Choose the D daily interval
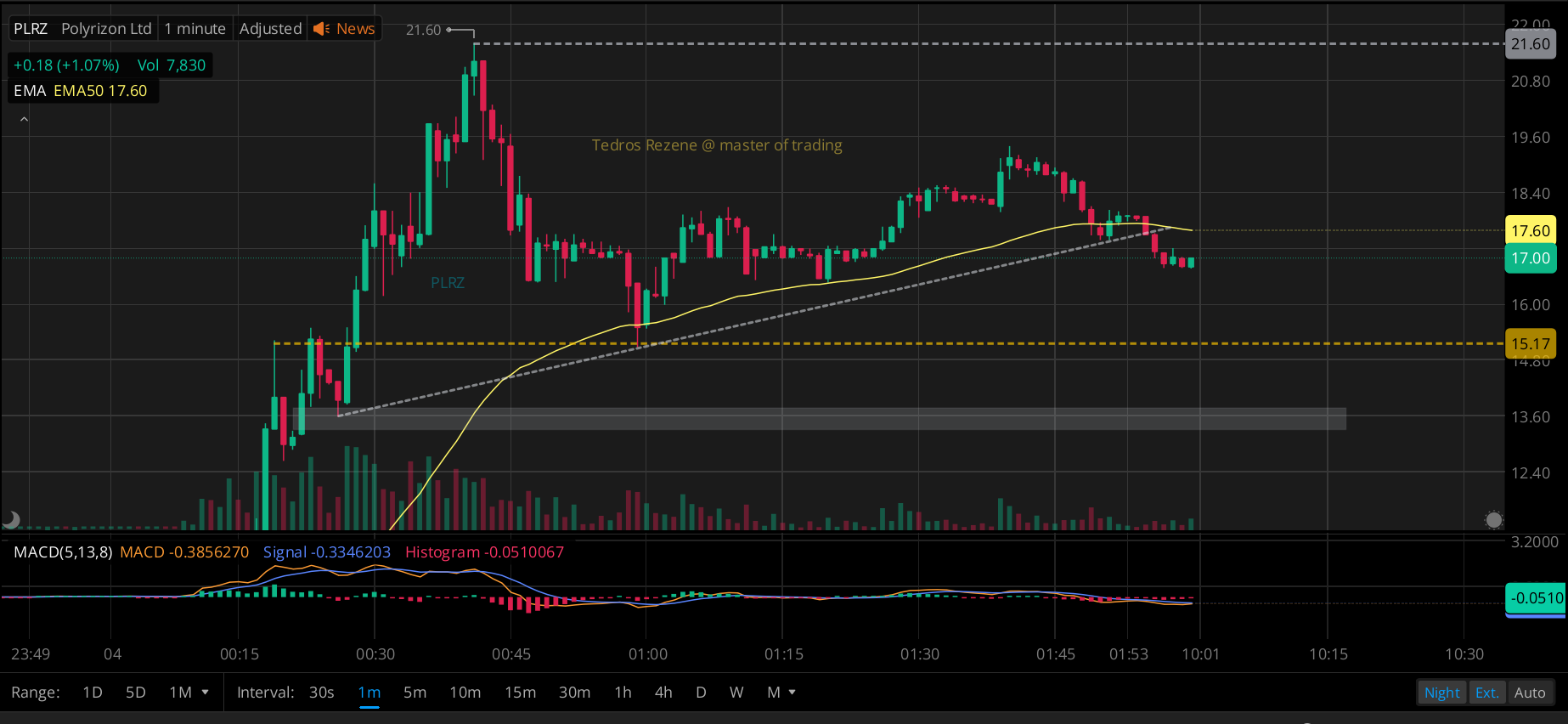The image size is (1568, 724). click(701, 693)
